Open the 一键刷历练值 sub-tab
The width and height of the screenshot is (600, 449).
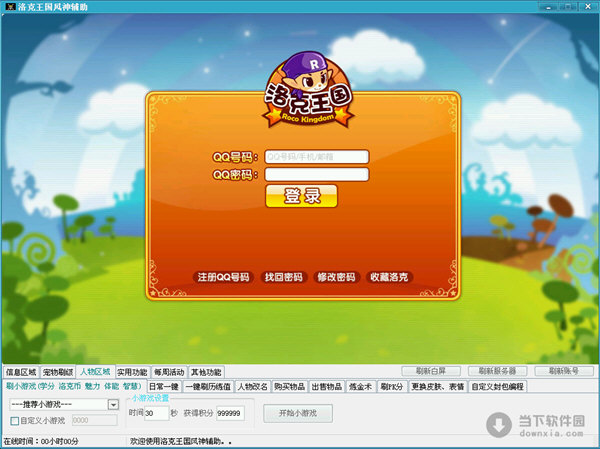coord(208,387)
